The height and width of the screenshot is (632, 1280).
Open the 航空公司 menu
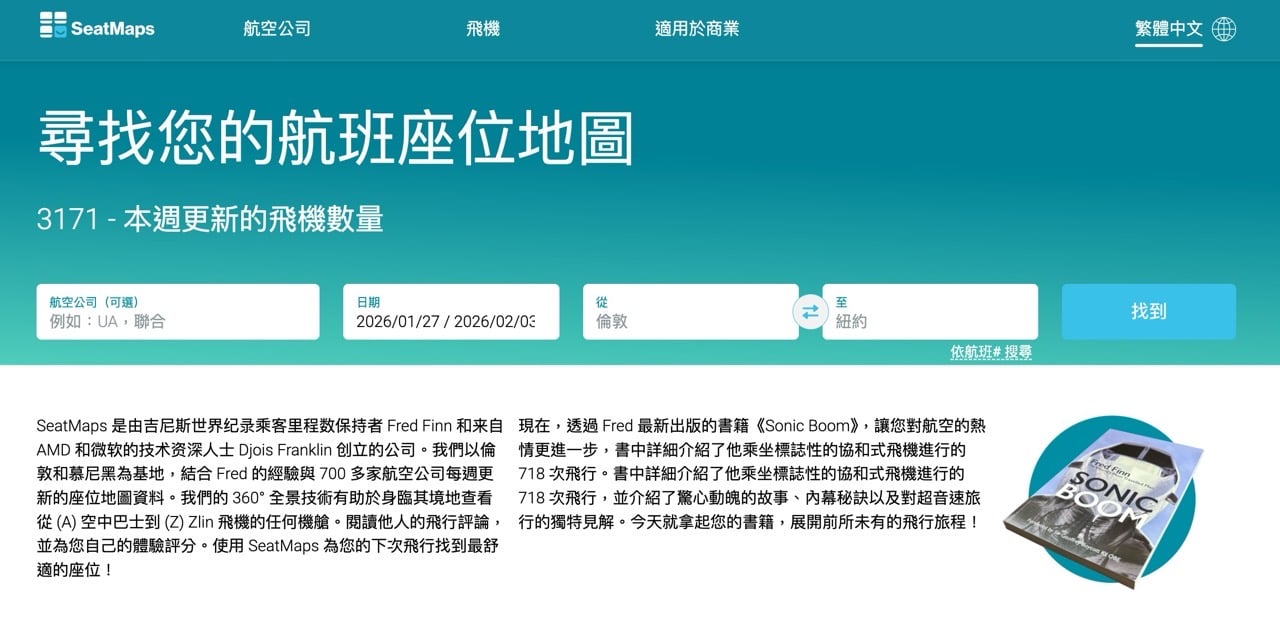click(x=277, y=28)
